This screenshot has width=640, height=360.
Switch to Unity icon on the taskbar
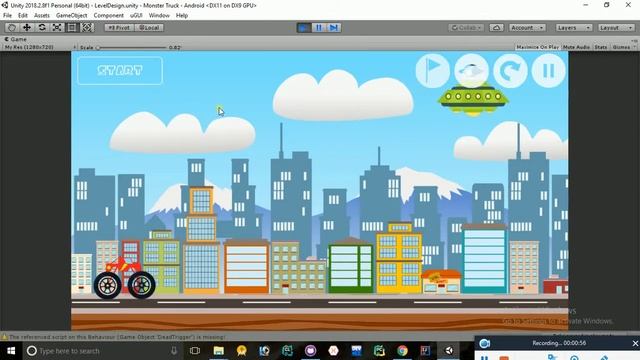click(449, 351)
